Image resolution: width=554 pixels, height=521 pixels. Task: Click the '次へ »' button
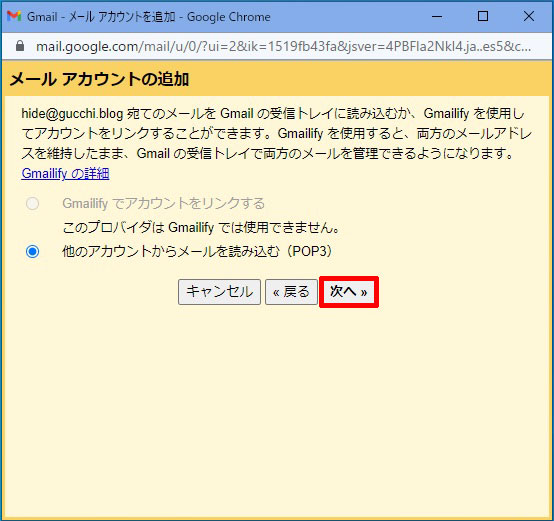pos(349,292)
